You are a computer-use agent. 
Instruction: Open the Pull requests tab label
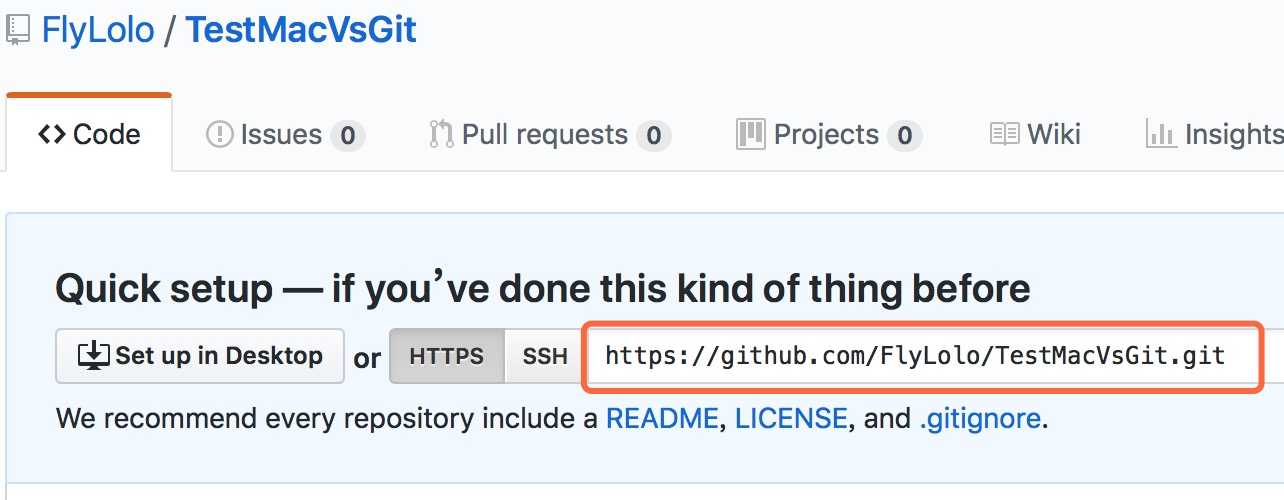pos(545,135)
